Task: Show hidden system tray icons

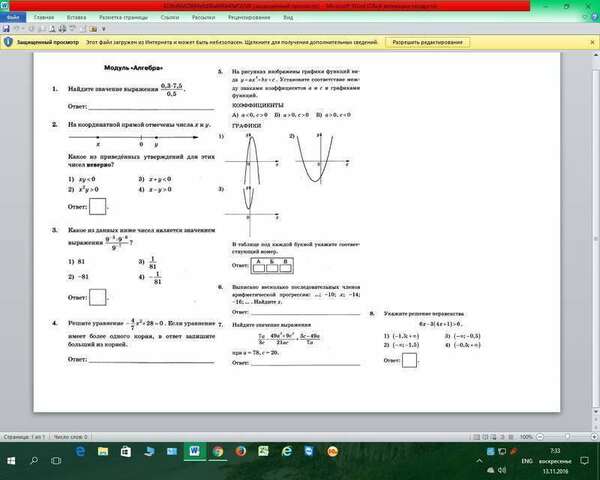Action: [479, 460]
